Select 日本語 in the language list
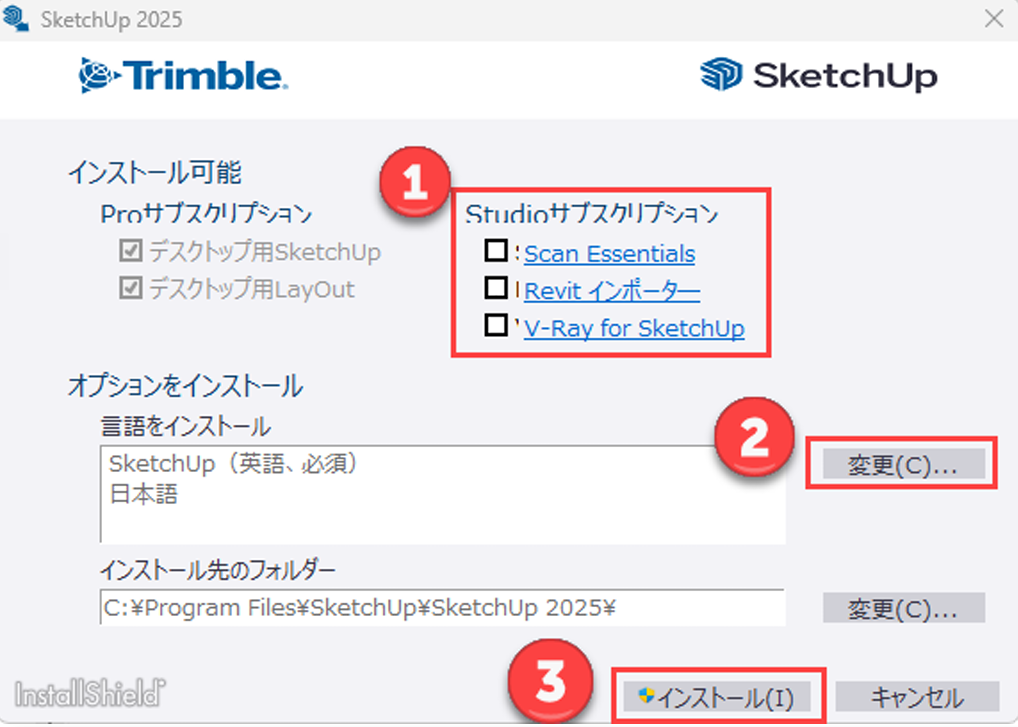The height and width of the screenshot is (727, 1018). [x=143, y=494]
